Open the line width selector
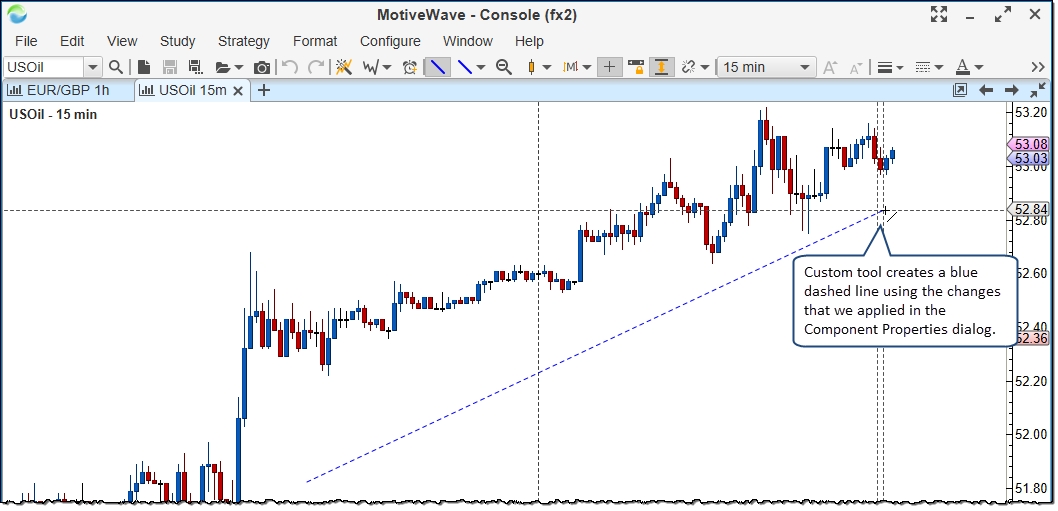The image size is (1058, 511). [891, 67]
